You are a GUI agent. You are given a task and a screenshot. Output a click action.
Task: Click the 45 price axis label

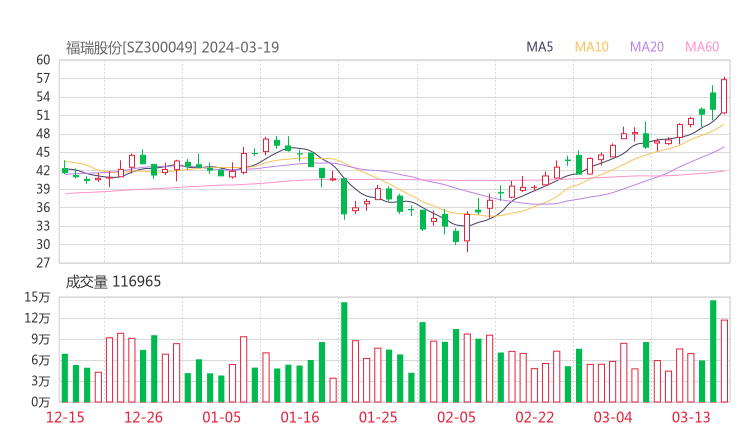[x=43, y=152]
